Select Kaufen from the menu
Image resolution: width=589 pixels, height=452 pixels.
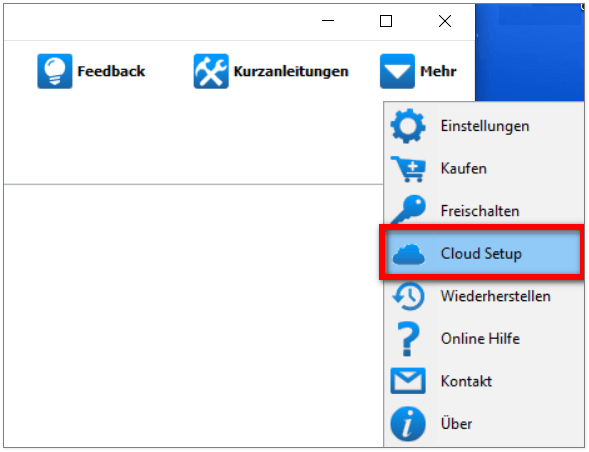click(x=485, y=169)
